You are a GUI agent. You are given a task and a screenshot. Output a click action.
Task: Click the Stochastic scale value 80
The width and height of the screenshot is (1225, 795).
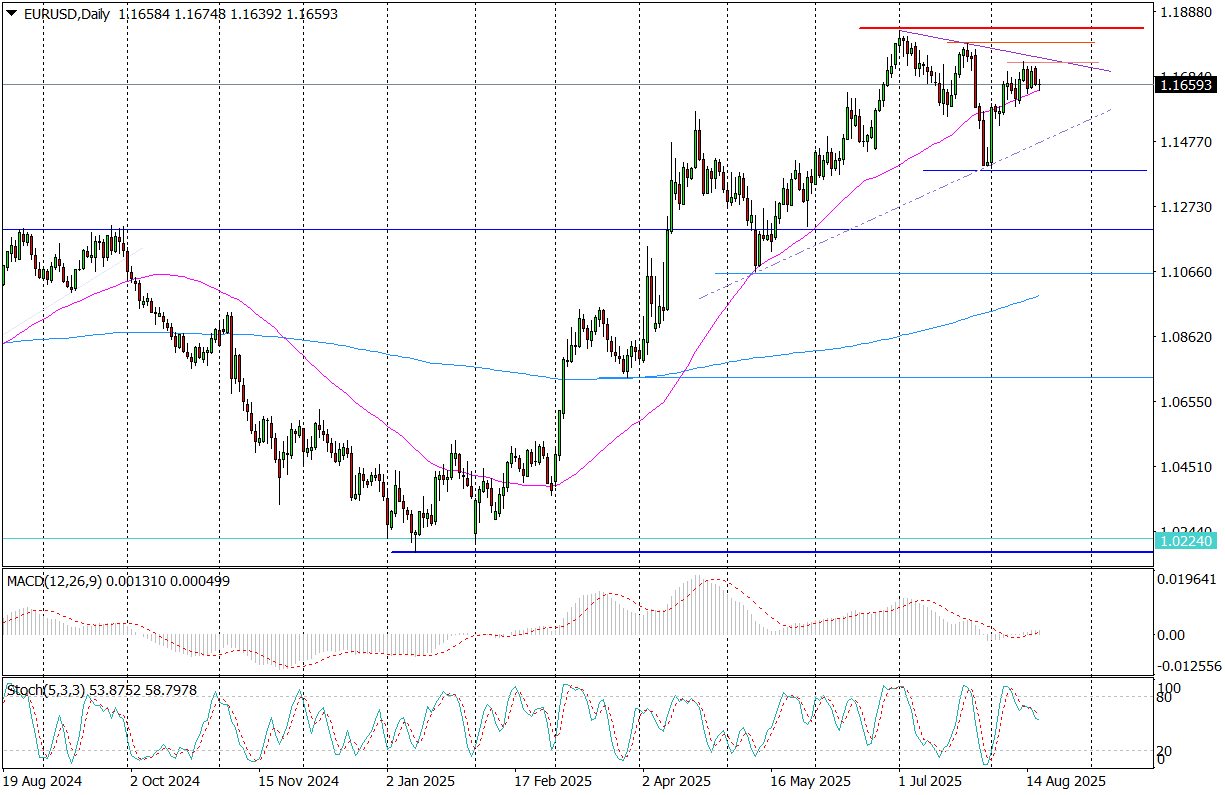1164,697
